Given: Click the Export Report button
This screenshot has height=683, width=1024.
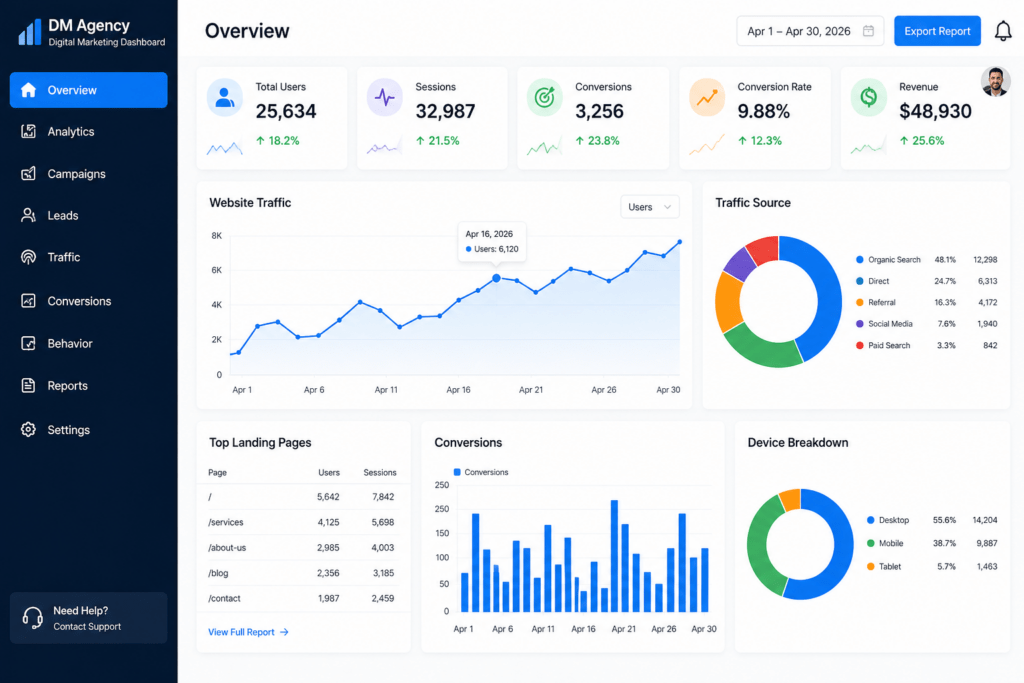Looking at the screenshot, I should (x=937, y=31).
